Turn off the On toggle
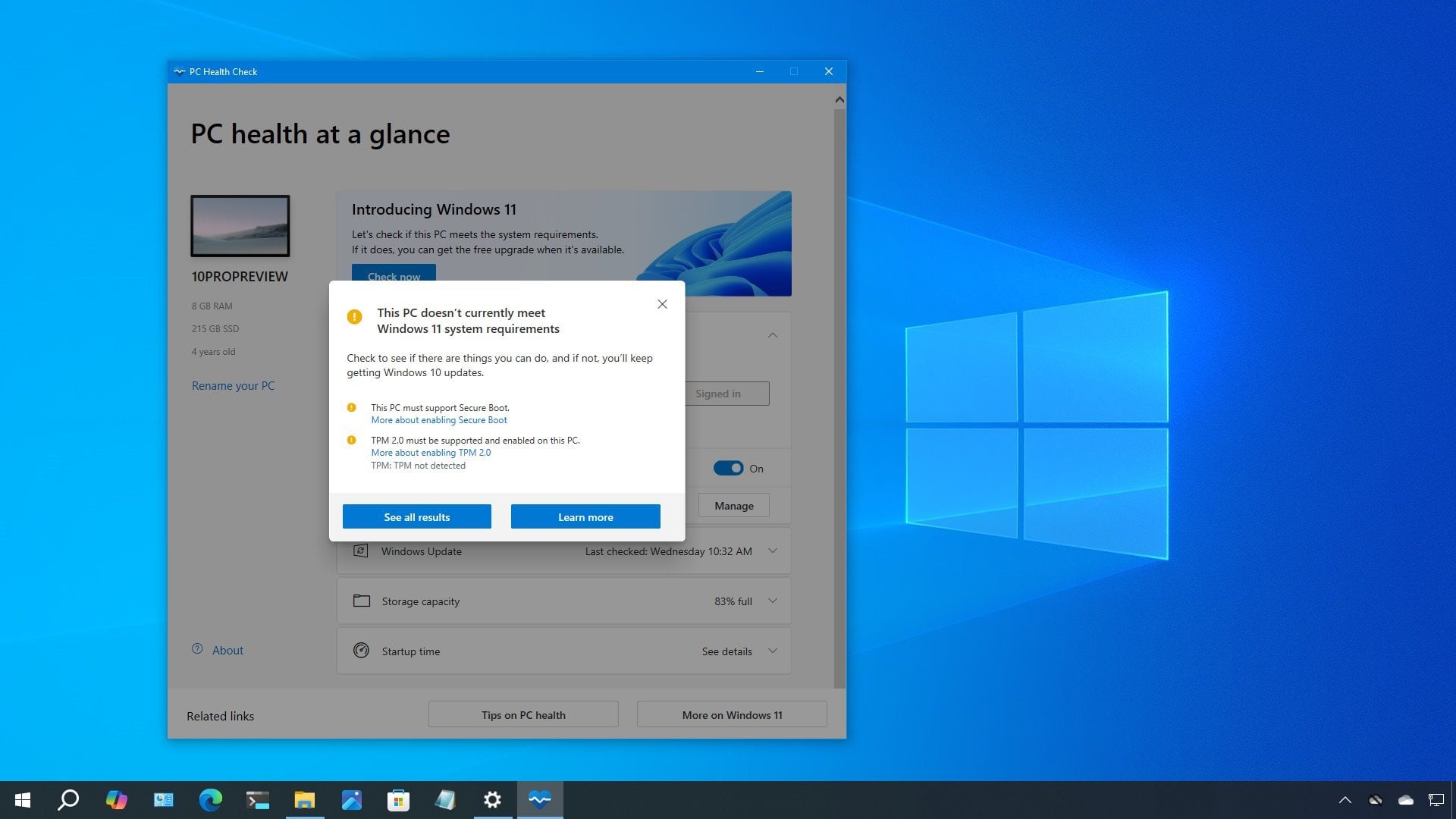The width and height of the screenshot is (1456, 819). pyautogui.click(x=729, y=468)
